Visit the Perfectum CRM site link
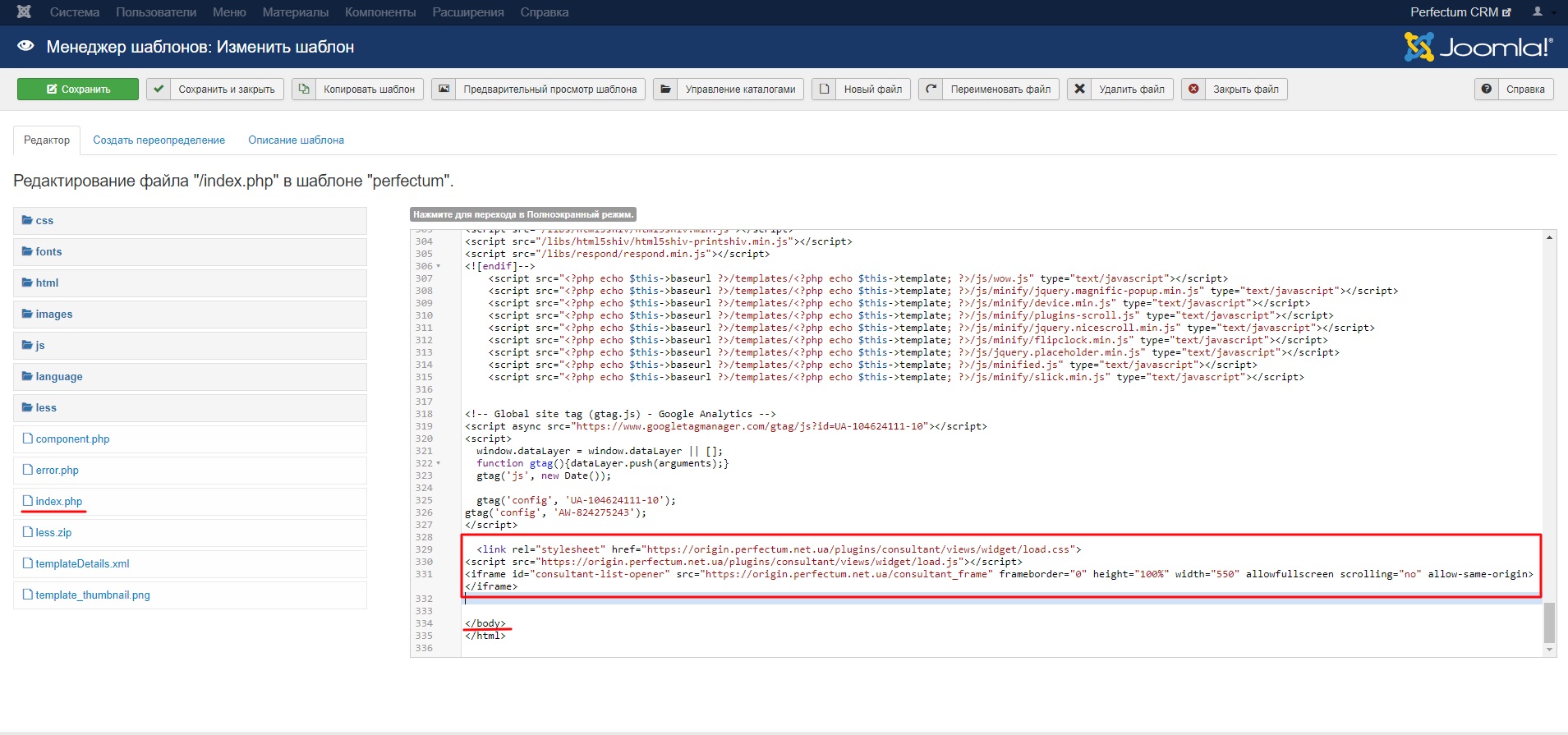This screenshot has width=1568, height=735. pos(1460,12)
